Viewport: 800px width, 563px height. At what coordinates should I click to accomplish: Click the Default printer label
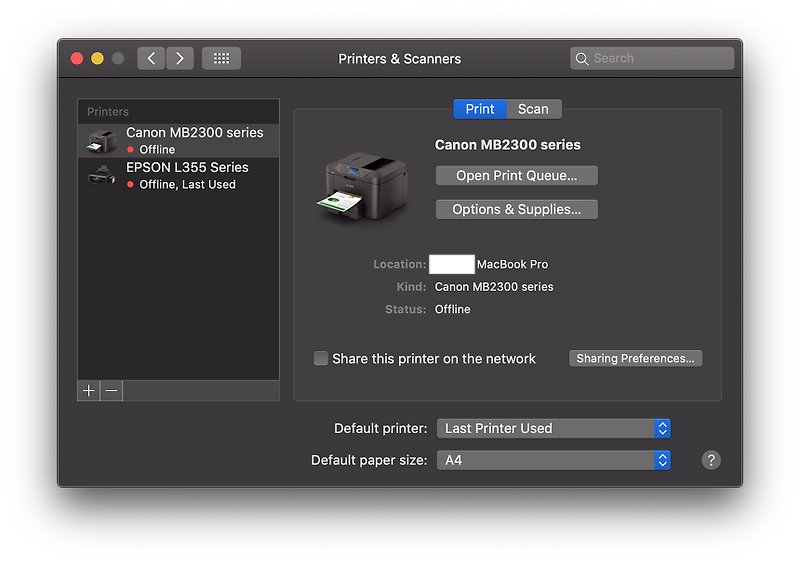click(381, 428)
